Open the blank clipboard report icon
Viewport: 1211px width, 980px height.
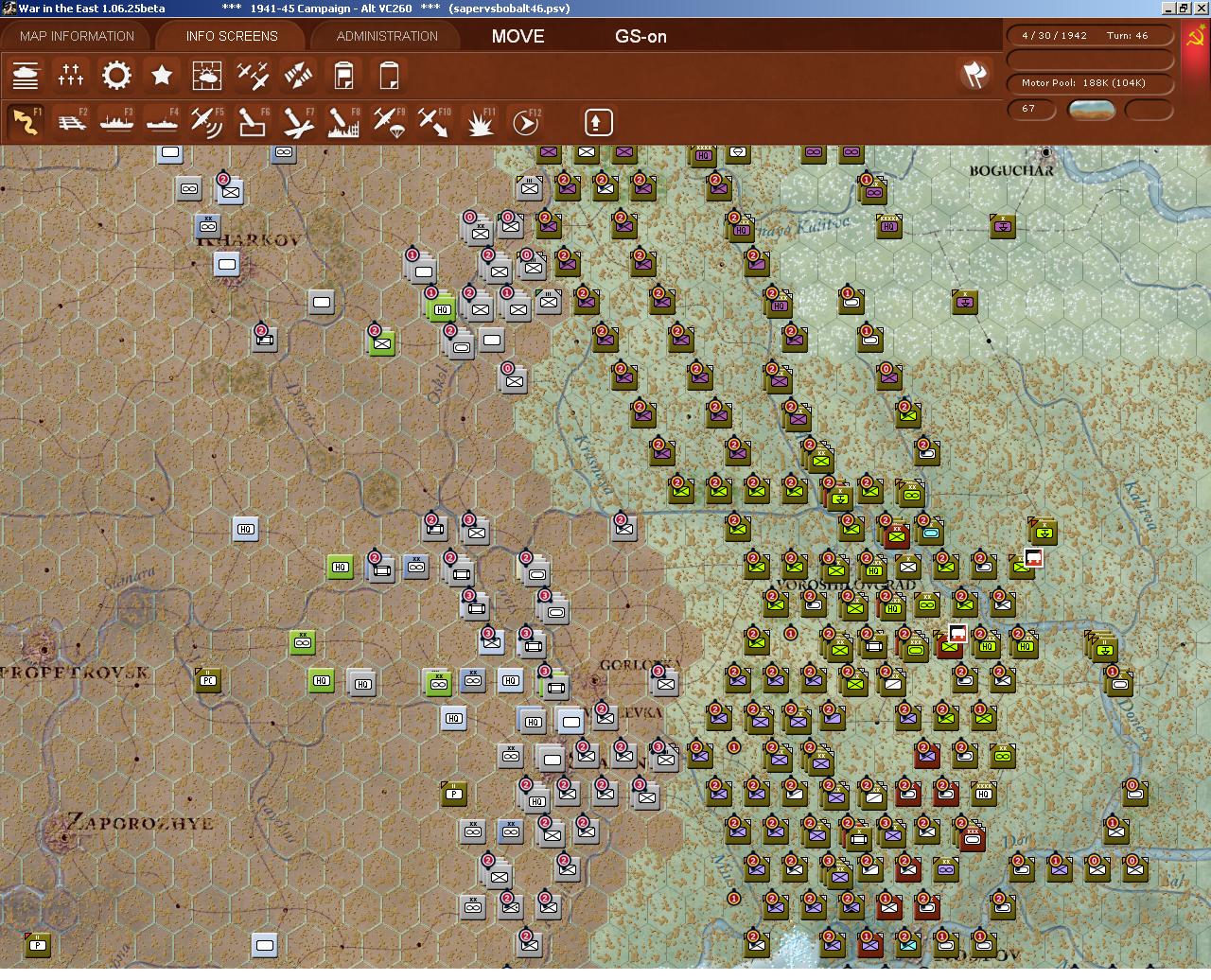(x=389, y=75)
